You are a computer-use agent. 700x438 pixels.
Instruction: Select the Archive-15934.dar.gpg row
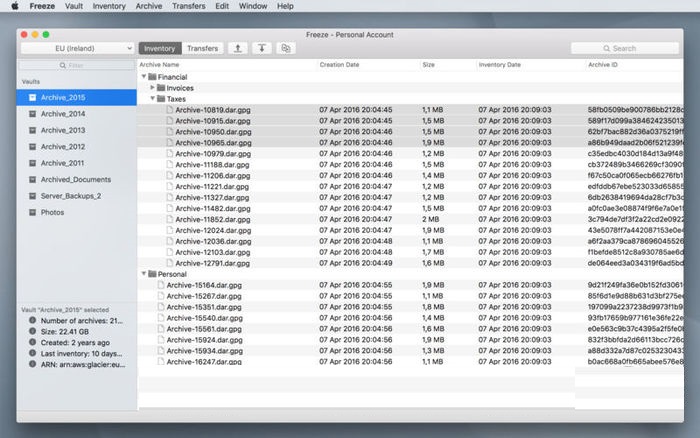(x=410, y=350)
